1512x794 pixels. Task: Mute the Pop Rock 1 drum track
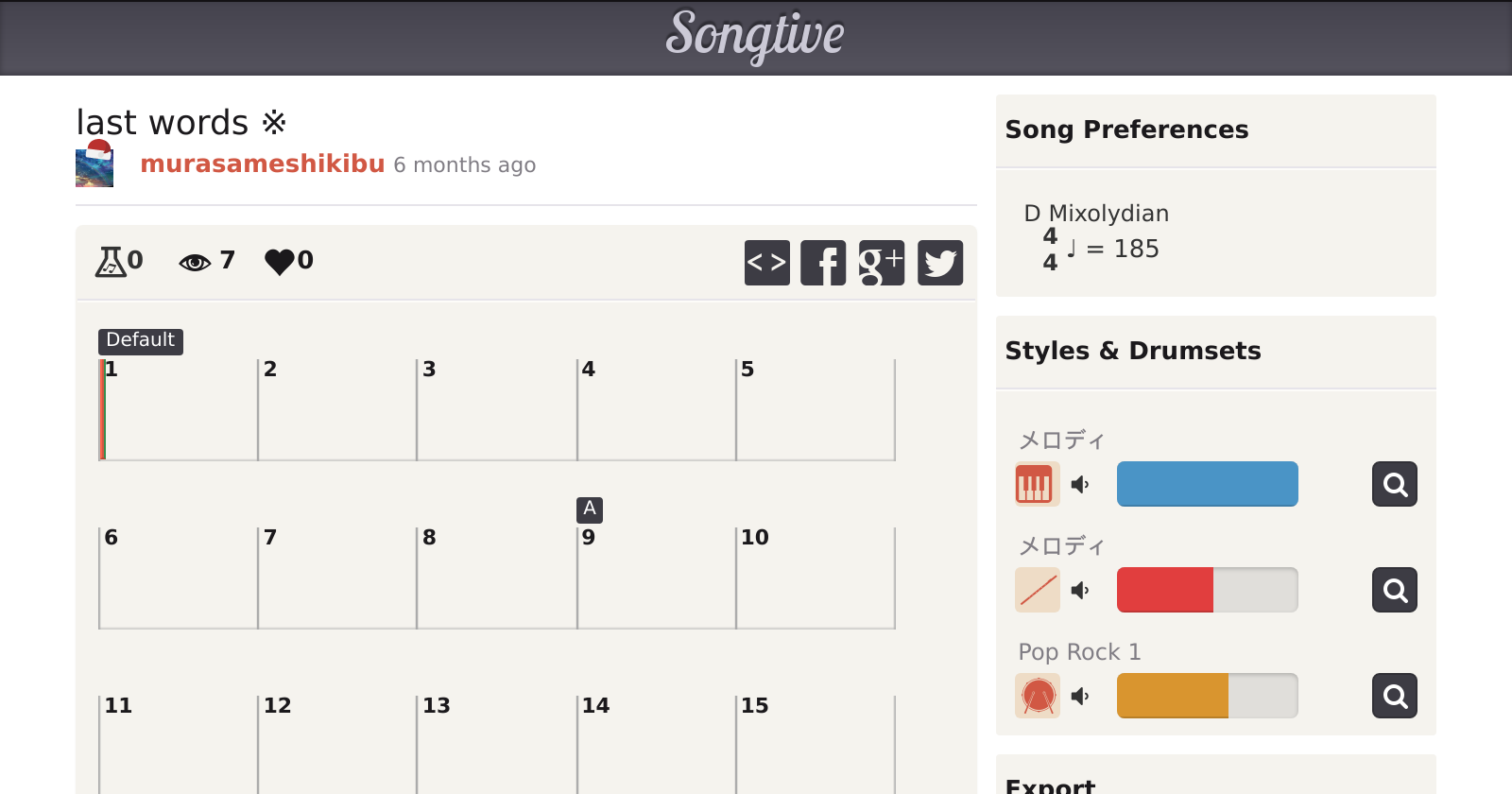click(x=1080, y=696)
